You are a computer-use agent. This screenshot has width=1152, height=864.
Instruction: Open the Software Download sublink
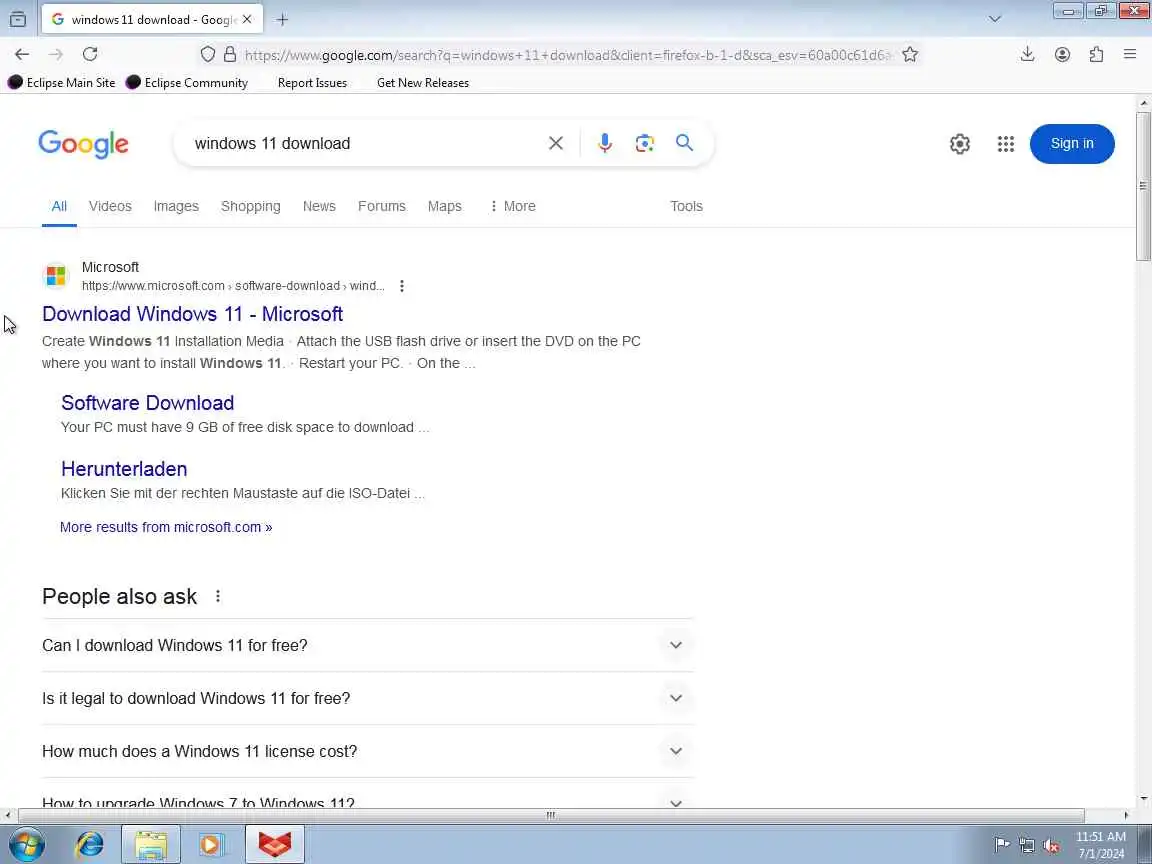point(148,403)
